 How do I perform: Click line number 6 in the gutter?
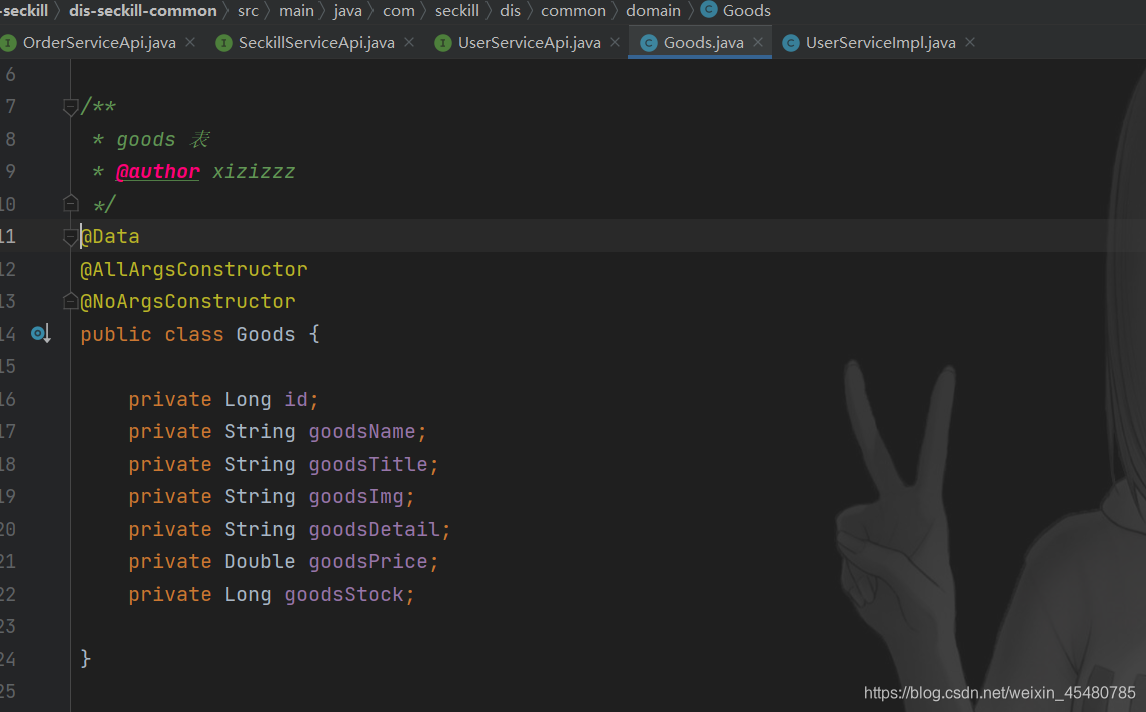point(10,75)
